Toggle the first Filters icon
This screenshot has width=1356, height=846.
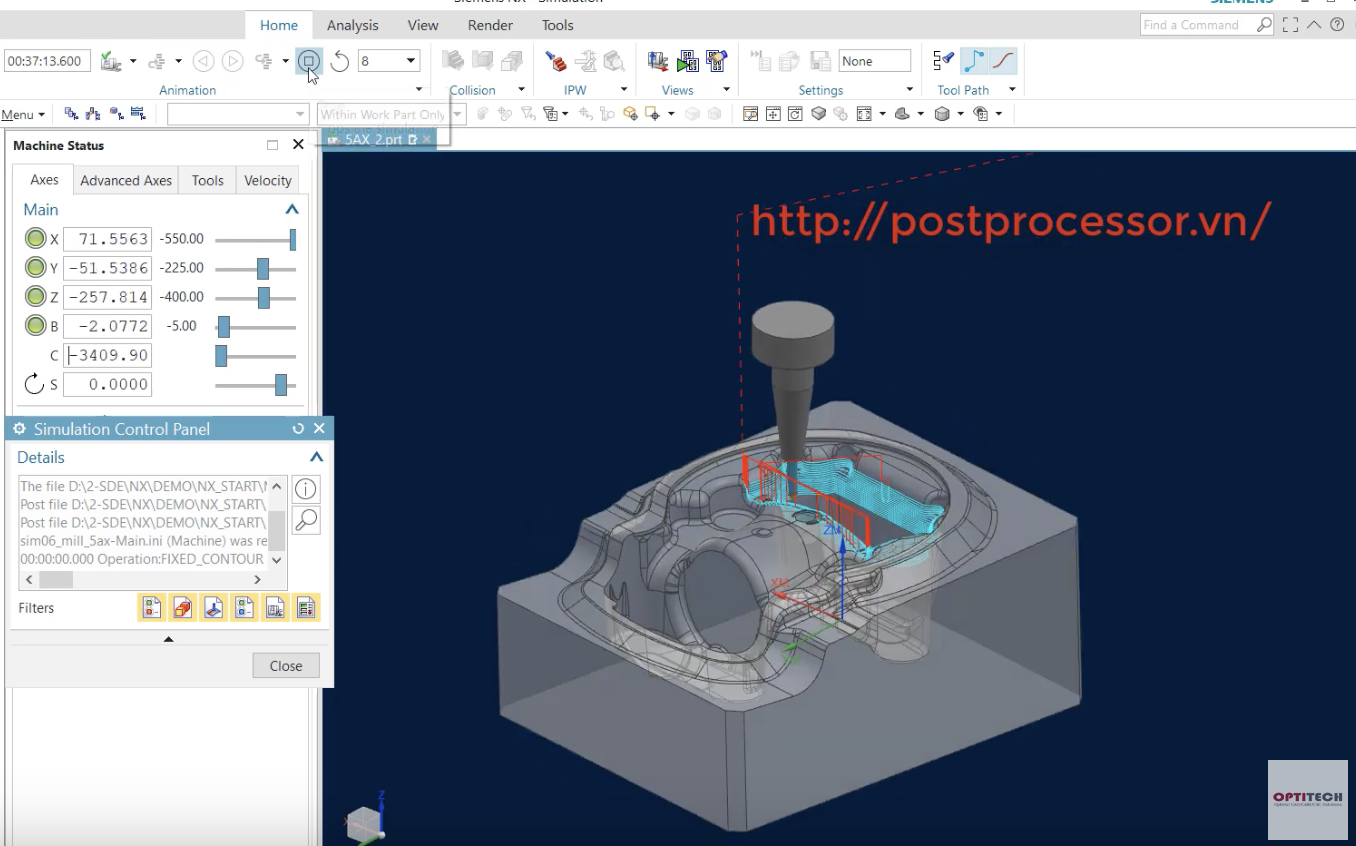coord(151,607)
